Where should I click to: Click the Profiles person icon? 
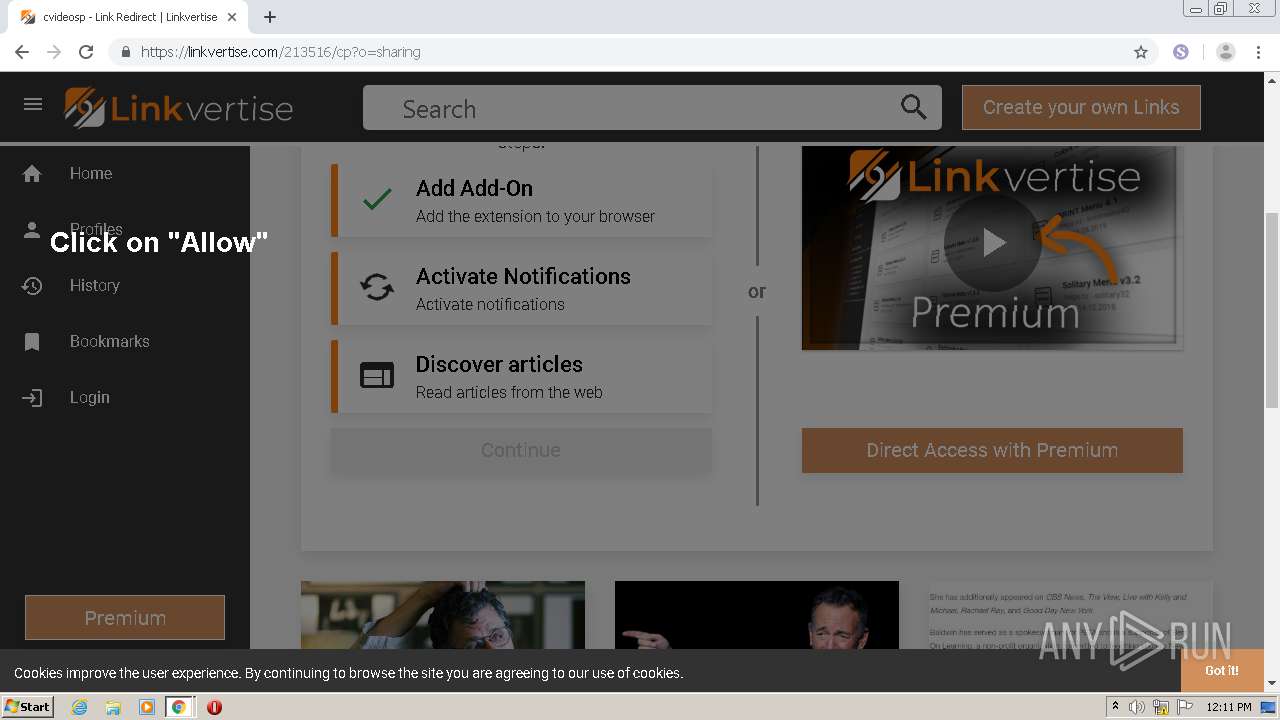[32, 229]
